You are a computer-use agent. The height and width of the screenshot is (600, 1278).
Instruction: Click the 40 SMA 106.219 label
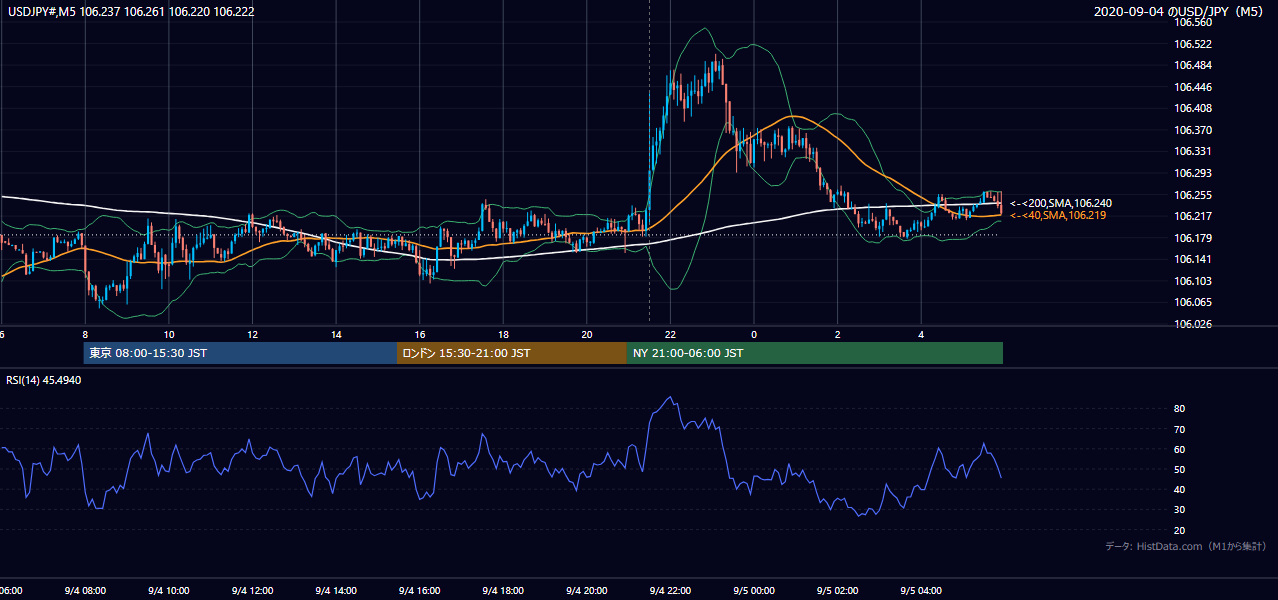(x=1058, y=215)
